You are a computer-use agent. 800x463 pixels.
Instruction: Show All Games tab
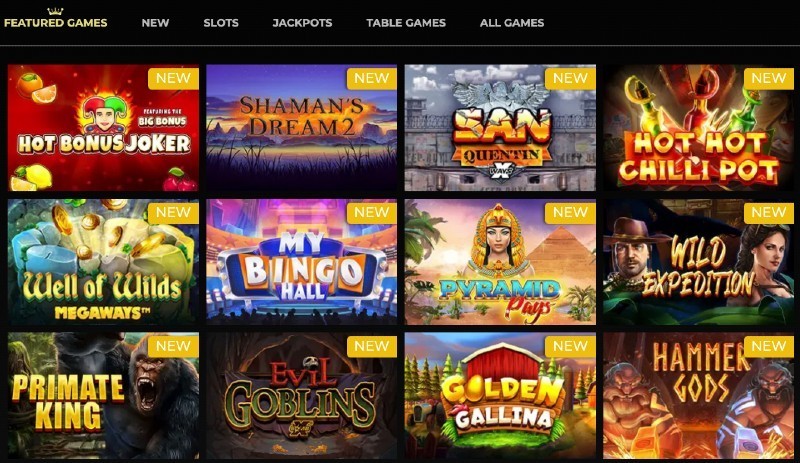(x=512, y=23)
